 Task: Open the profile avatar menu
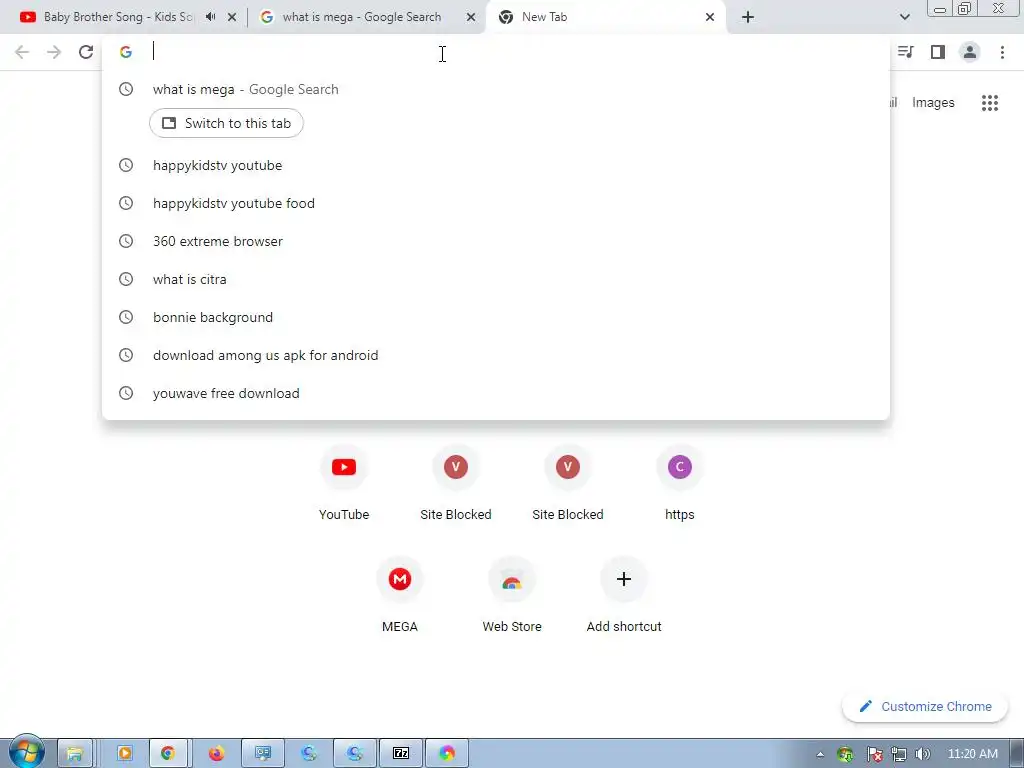tap(970, 52)
